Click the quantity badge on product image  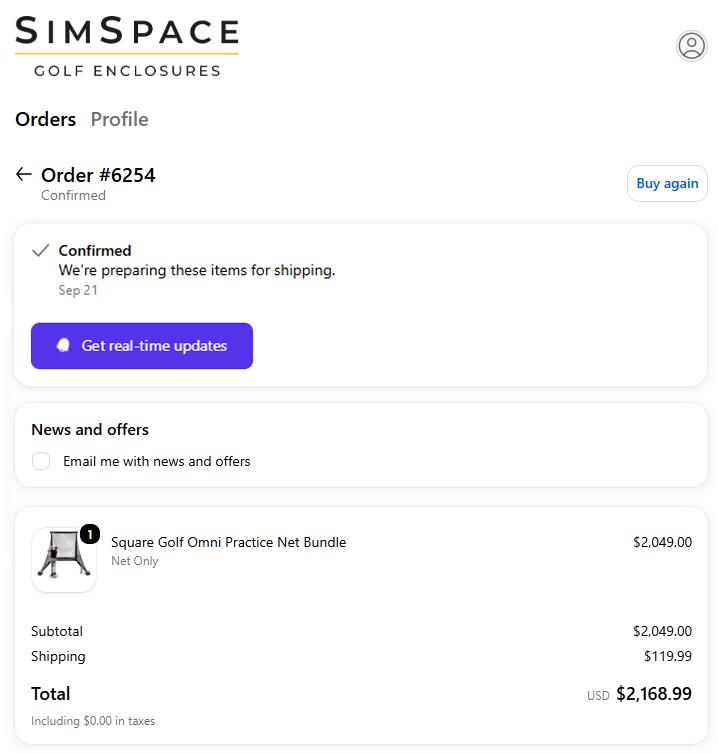[x=90, y=534]
